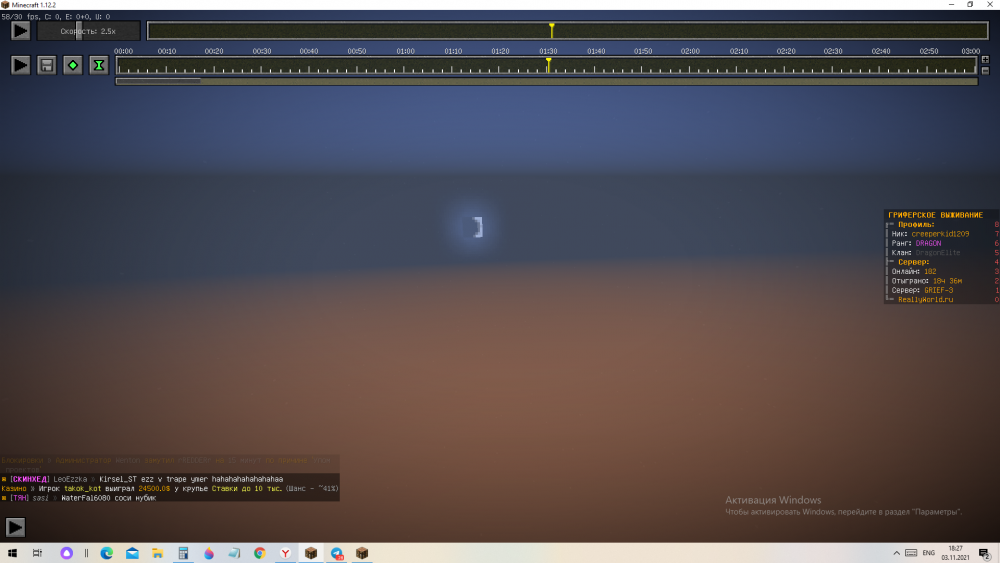Click the creeperkid1209 nickname in scoreboard

point(940,234)
